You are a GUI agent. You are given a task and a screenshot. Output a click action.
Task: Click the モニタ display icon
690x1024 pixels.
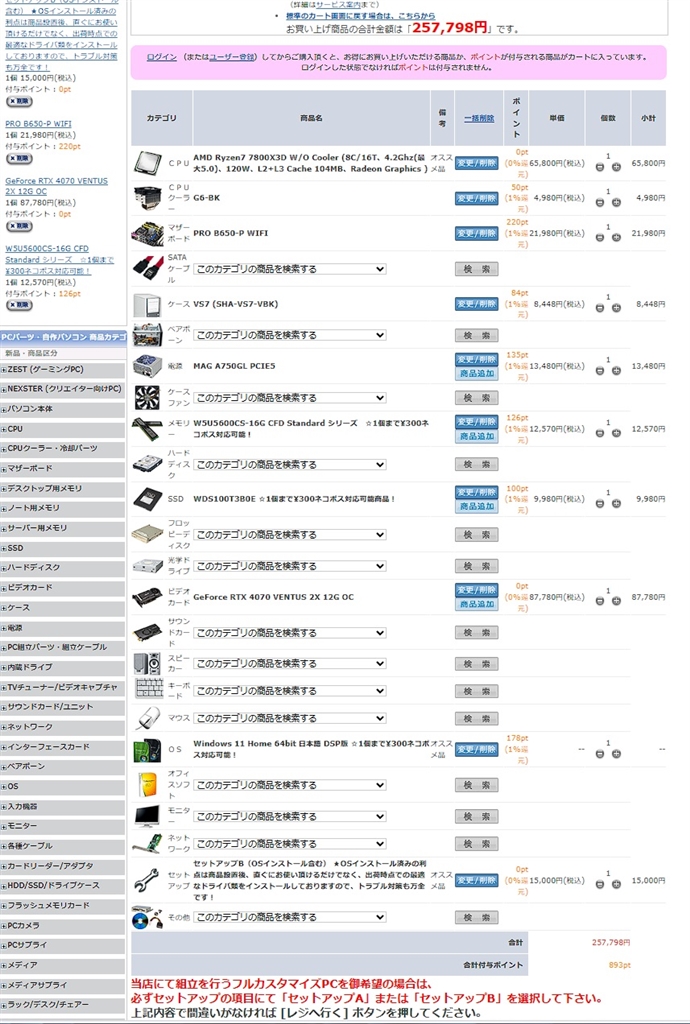148,816
